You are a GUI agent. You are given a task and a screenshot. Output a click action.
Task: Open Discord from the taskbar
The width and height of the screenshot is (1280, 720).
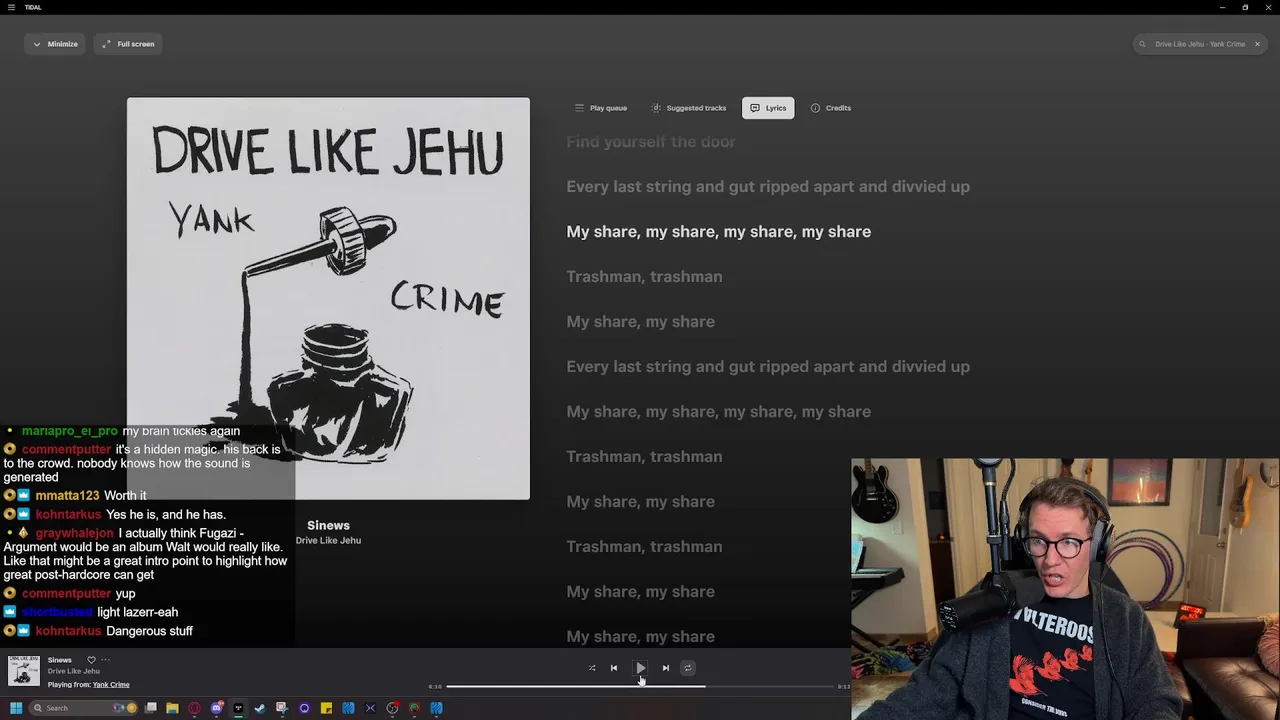point(217,708)
